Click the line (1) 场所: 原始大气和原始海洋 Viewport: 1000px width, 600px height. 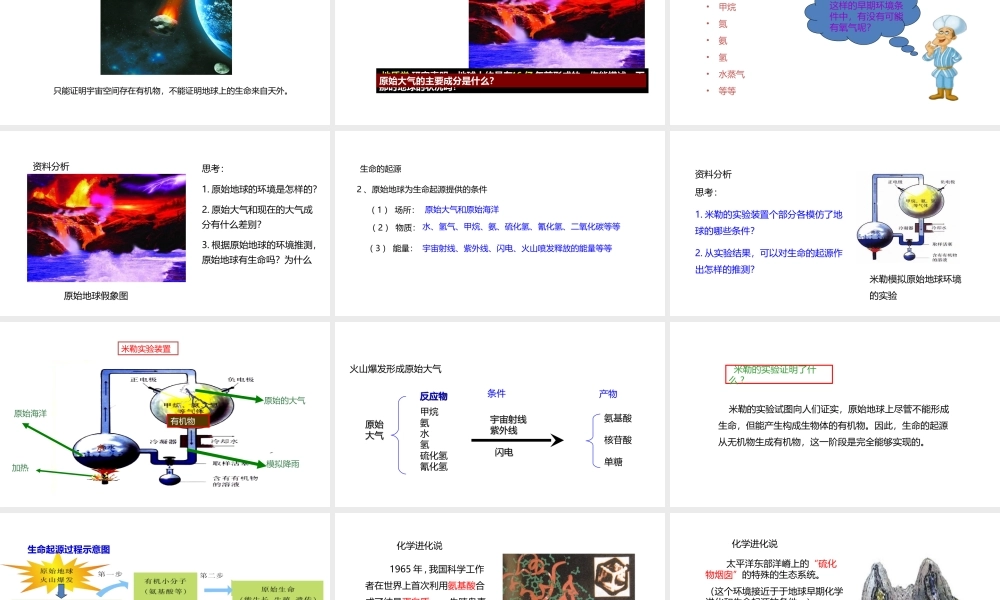pyautogui.click(x=435, y=209)
